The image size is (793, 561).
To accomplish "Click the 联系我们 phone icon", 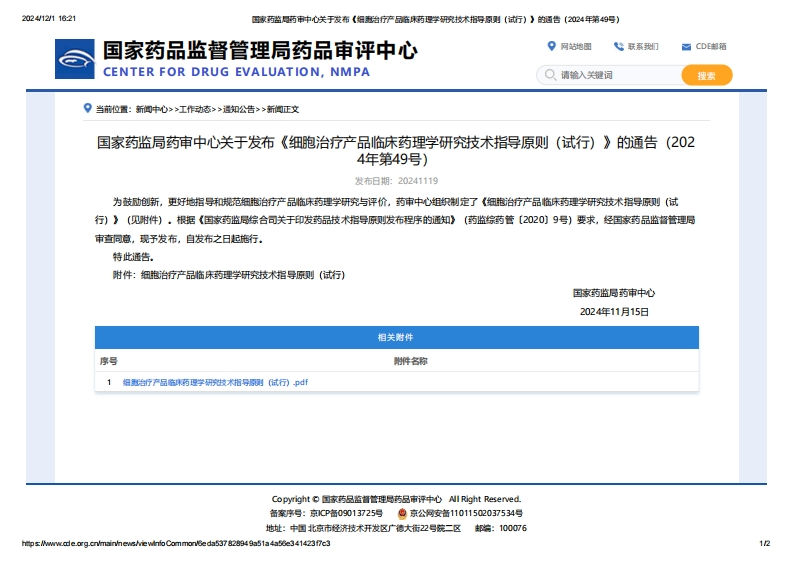I will pyautogui.click(x=618, y=46).
